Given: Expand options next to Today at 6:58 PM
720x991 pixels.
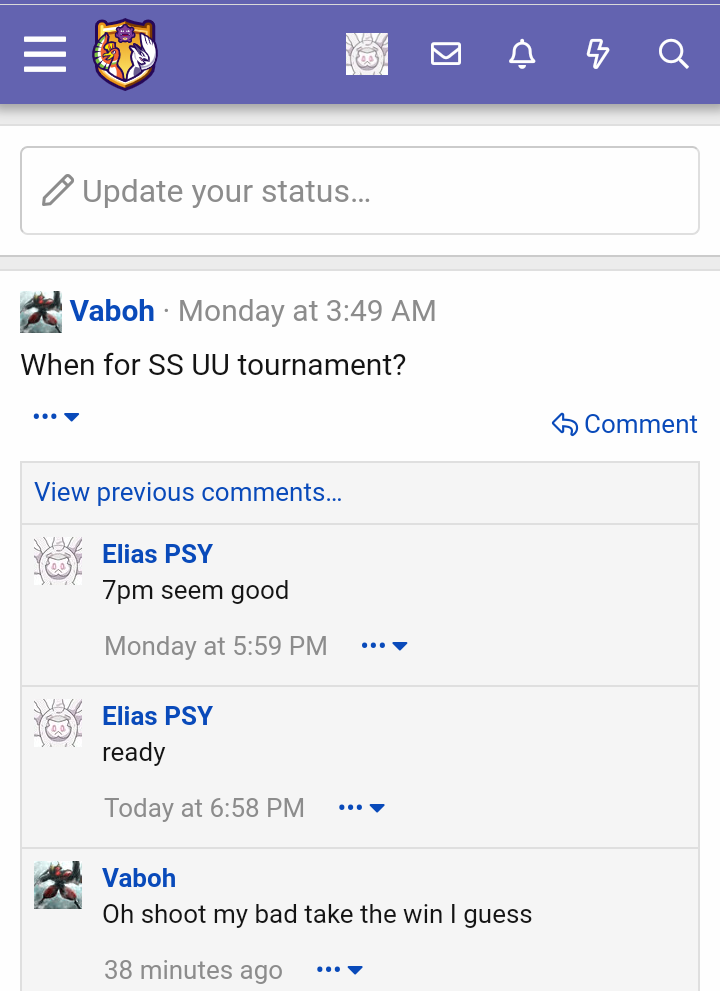Looking at the screenshot, I should click(x=362, y=808).
